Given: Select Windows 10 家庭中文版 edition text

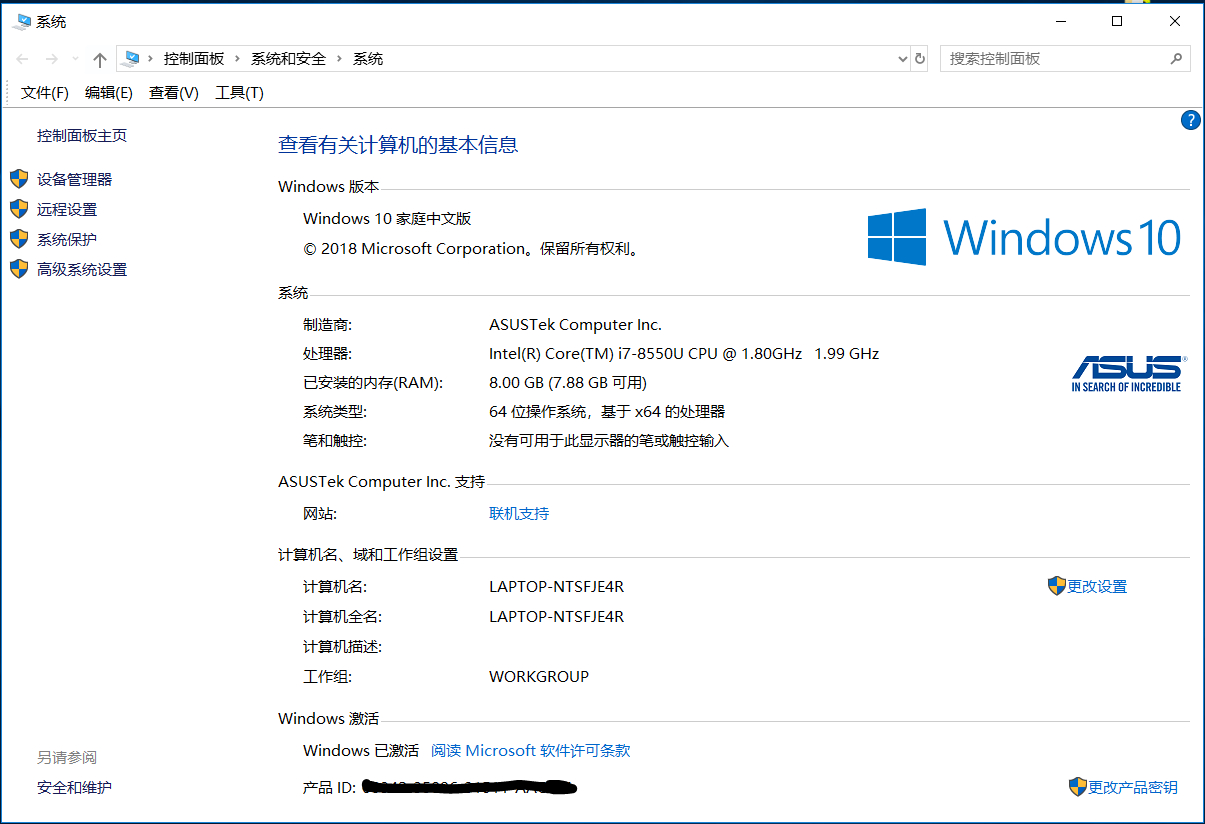Looking at the screenshot, I should (387, 219).
